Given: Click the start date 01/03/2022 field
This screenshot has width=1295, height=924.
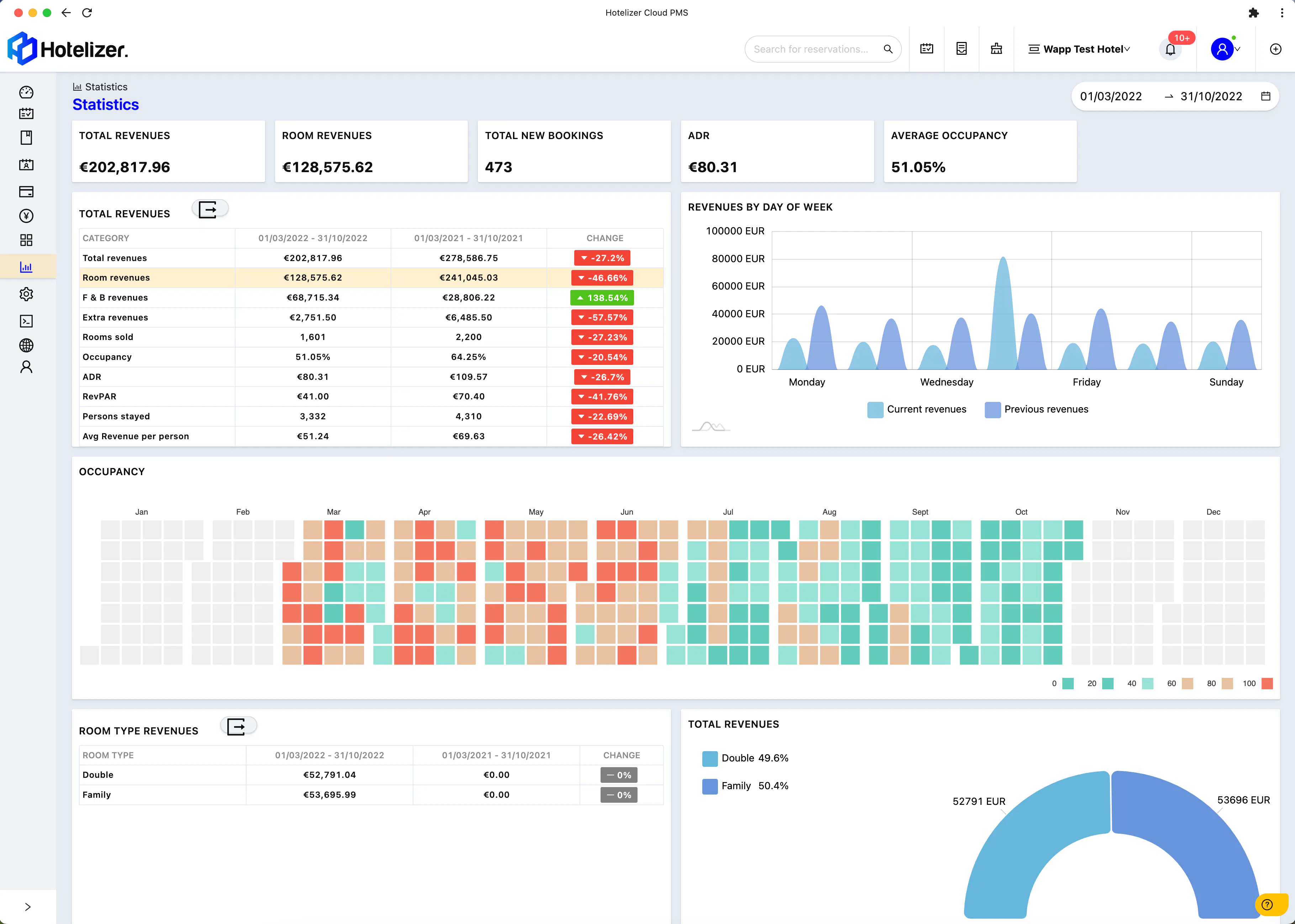Looking at the screenshot, I should 1111,96.
